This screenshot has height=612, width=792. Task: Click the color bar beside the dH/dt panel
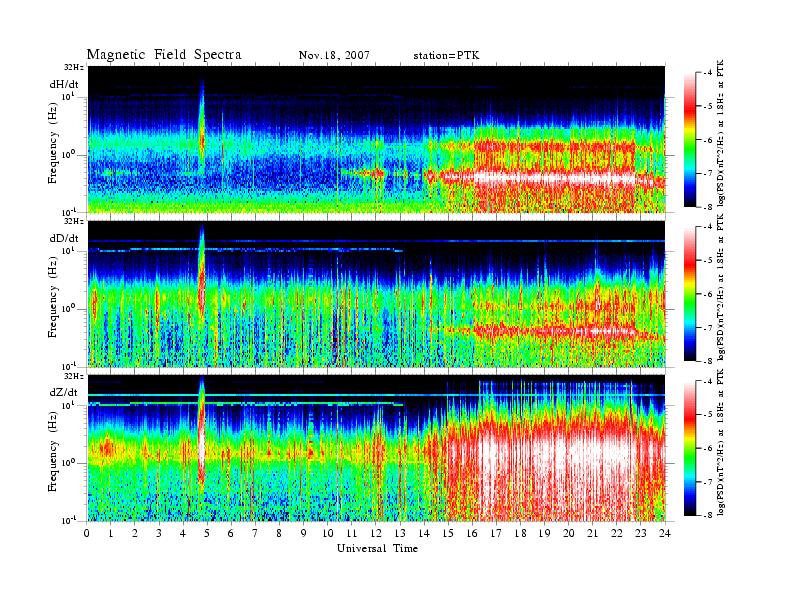689,140
